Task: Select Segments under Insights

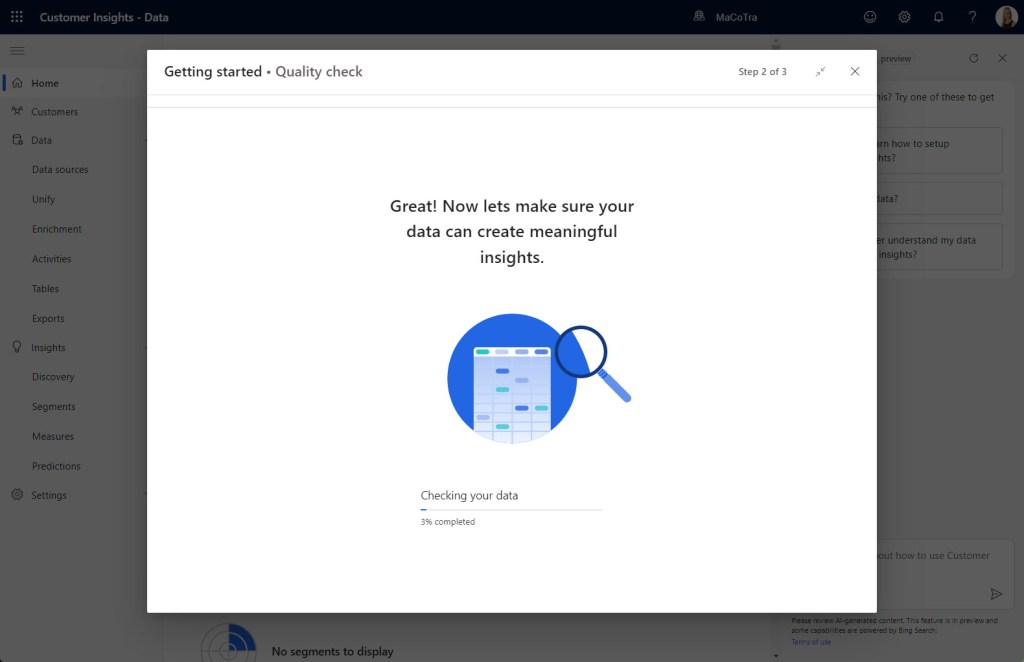Action: point(53,407)
